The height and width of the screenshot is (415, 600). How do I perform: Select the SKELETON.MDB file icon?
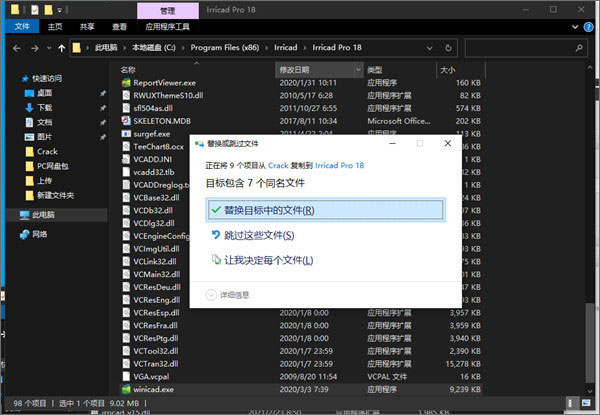pos(126,121)
